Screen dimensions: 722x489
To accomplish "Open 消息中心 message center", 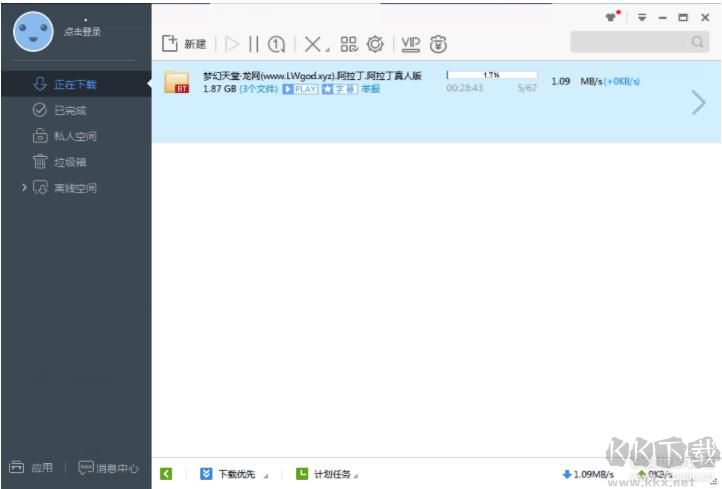I will 108,468.
